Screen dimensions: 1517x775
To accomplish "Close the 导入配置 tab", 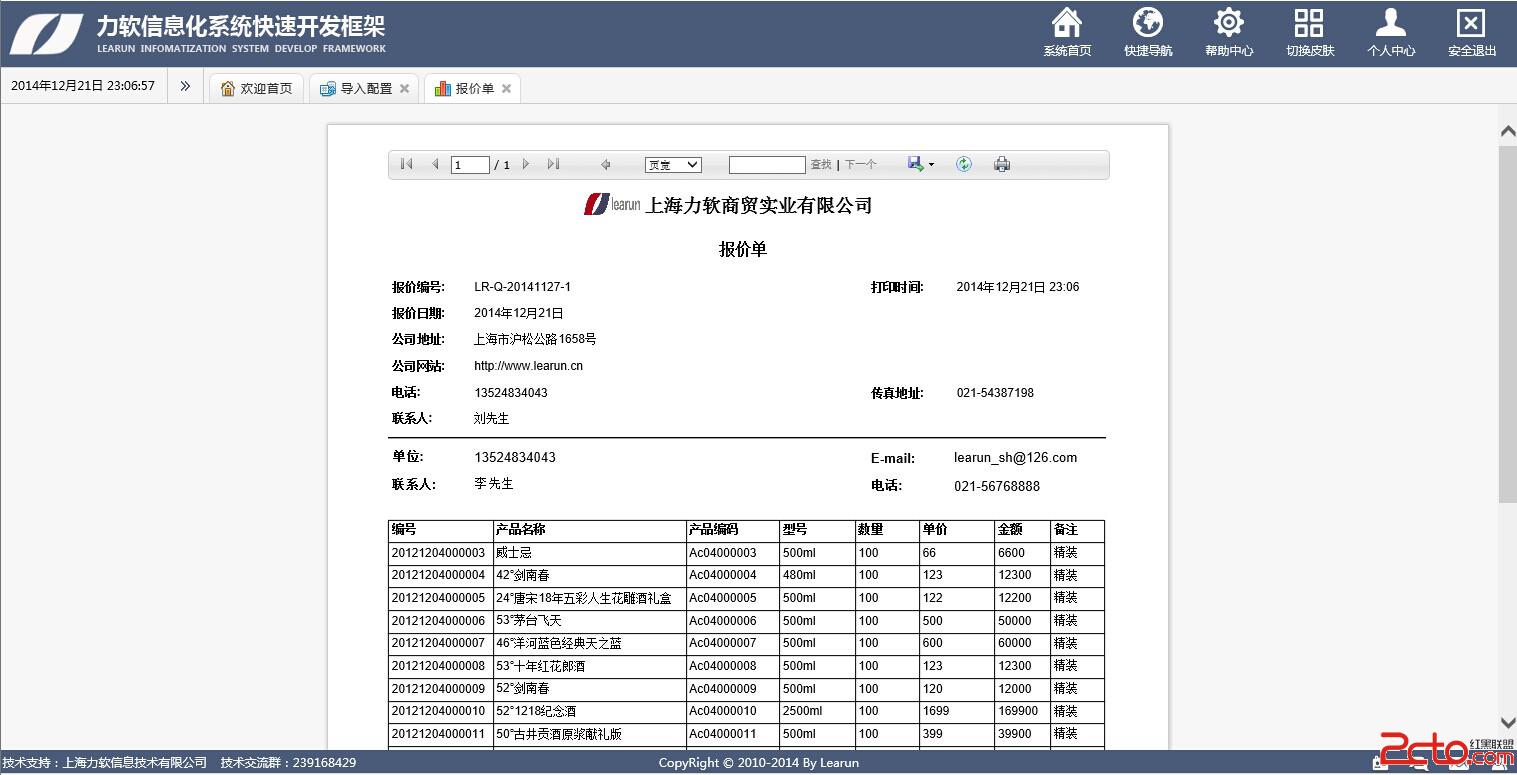I will coord(404,88).
